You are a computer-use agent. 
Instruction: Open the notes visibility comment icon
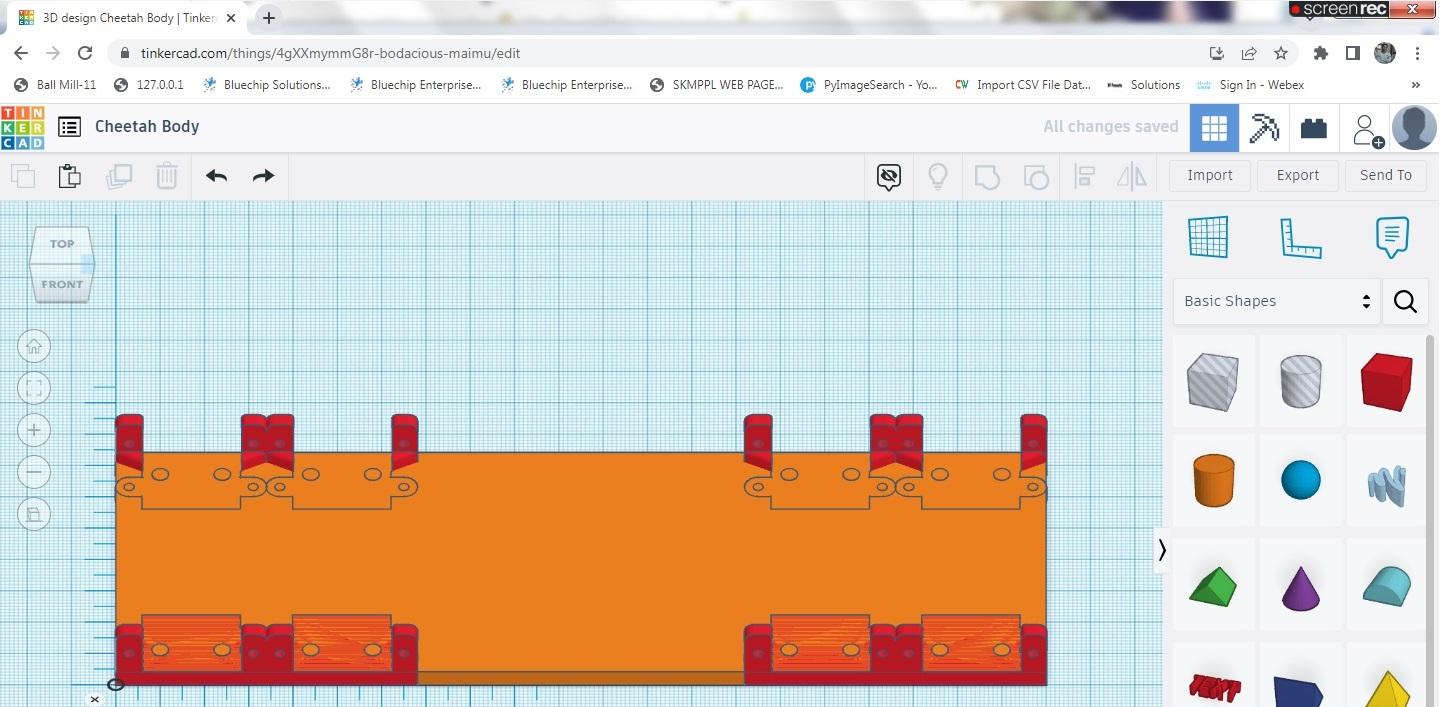(888, 177)
